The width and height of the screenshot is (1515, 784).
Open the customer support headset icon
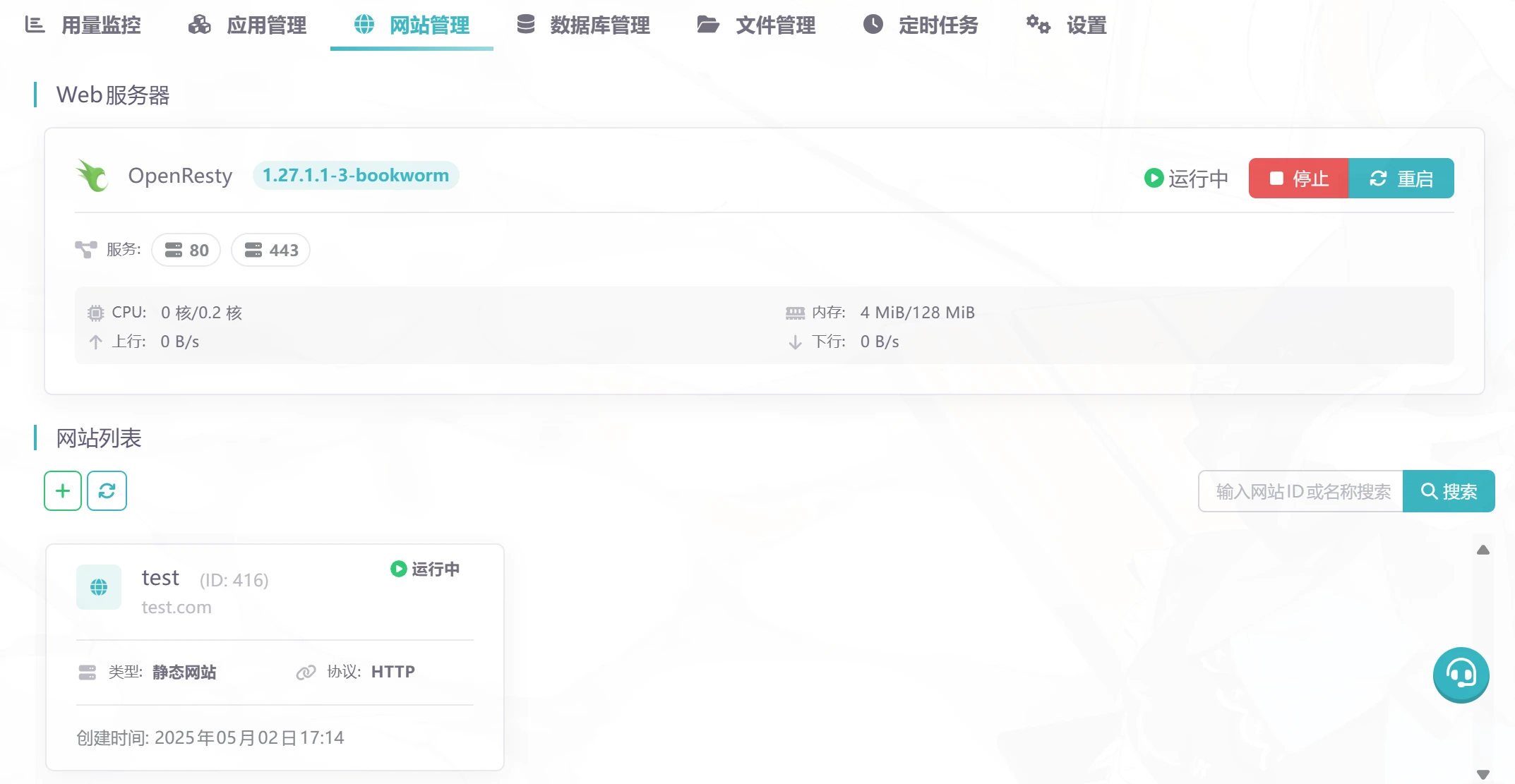1461,674
